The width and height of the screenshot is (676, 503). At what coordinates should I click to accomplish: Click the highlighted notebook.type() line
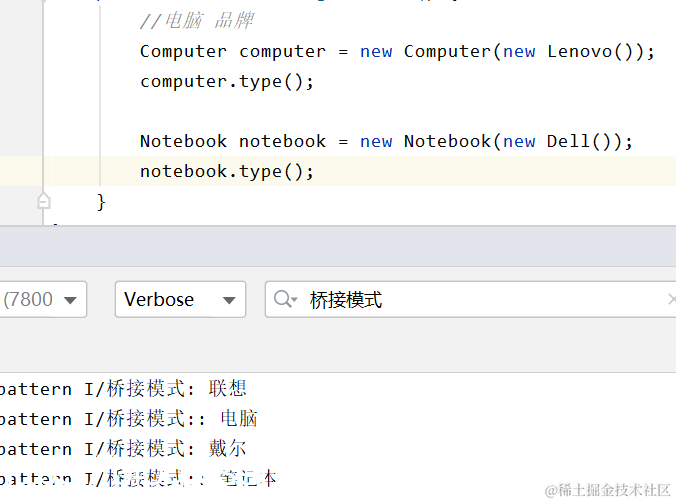tap(227, 172)
